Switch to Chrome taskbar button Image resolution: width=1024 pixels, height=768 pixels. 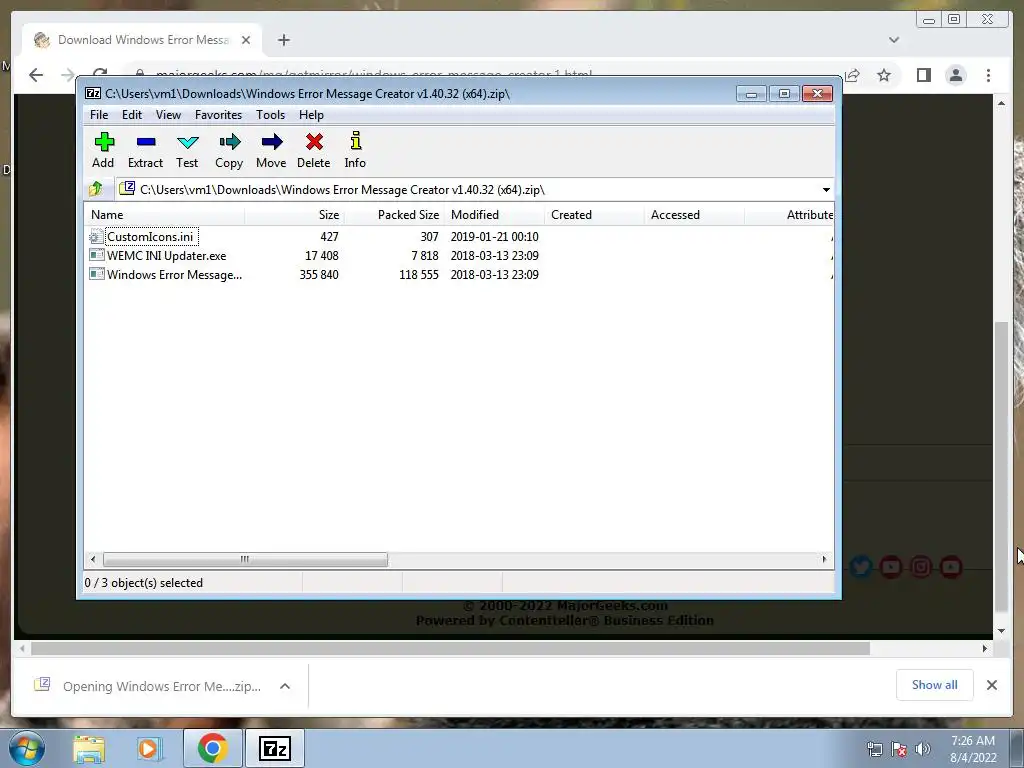tap(212, 748)
